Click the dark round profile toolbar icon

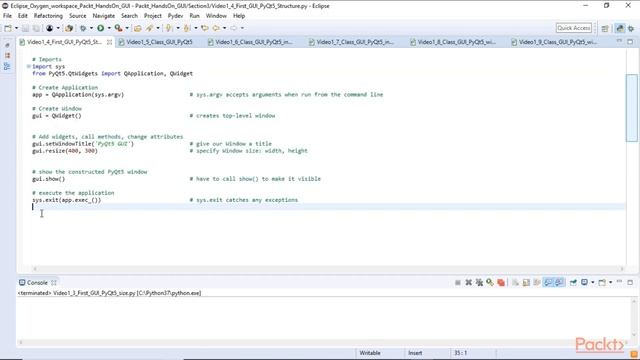pos(49,28)
